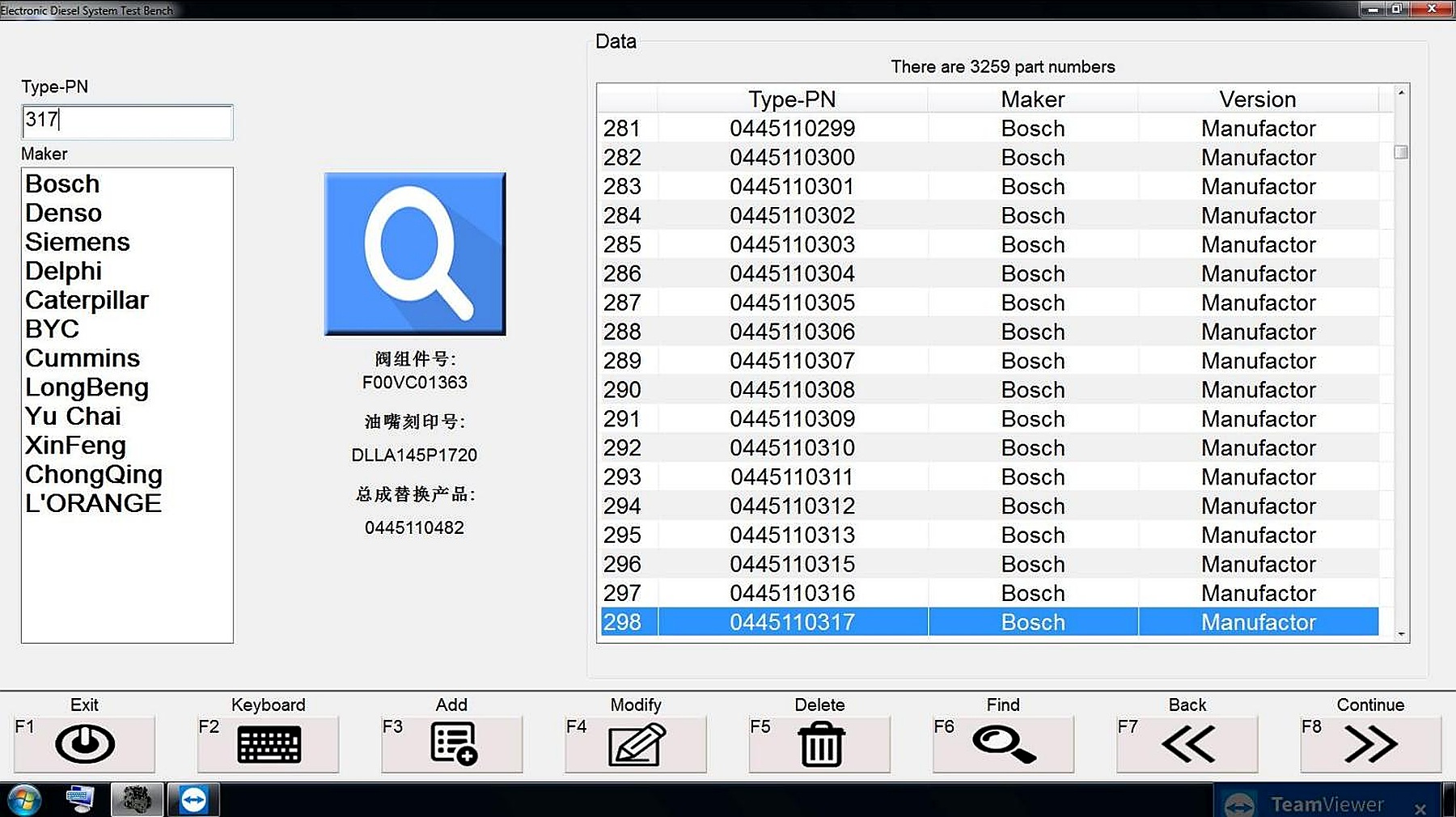Select part number 0445110301
Screen dimensions: 1456x817
point(792,187)
